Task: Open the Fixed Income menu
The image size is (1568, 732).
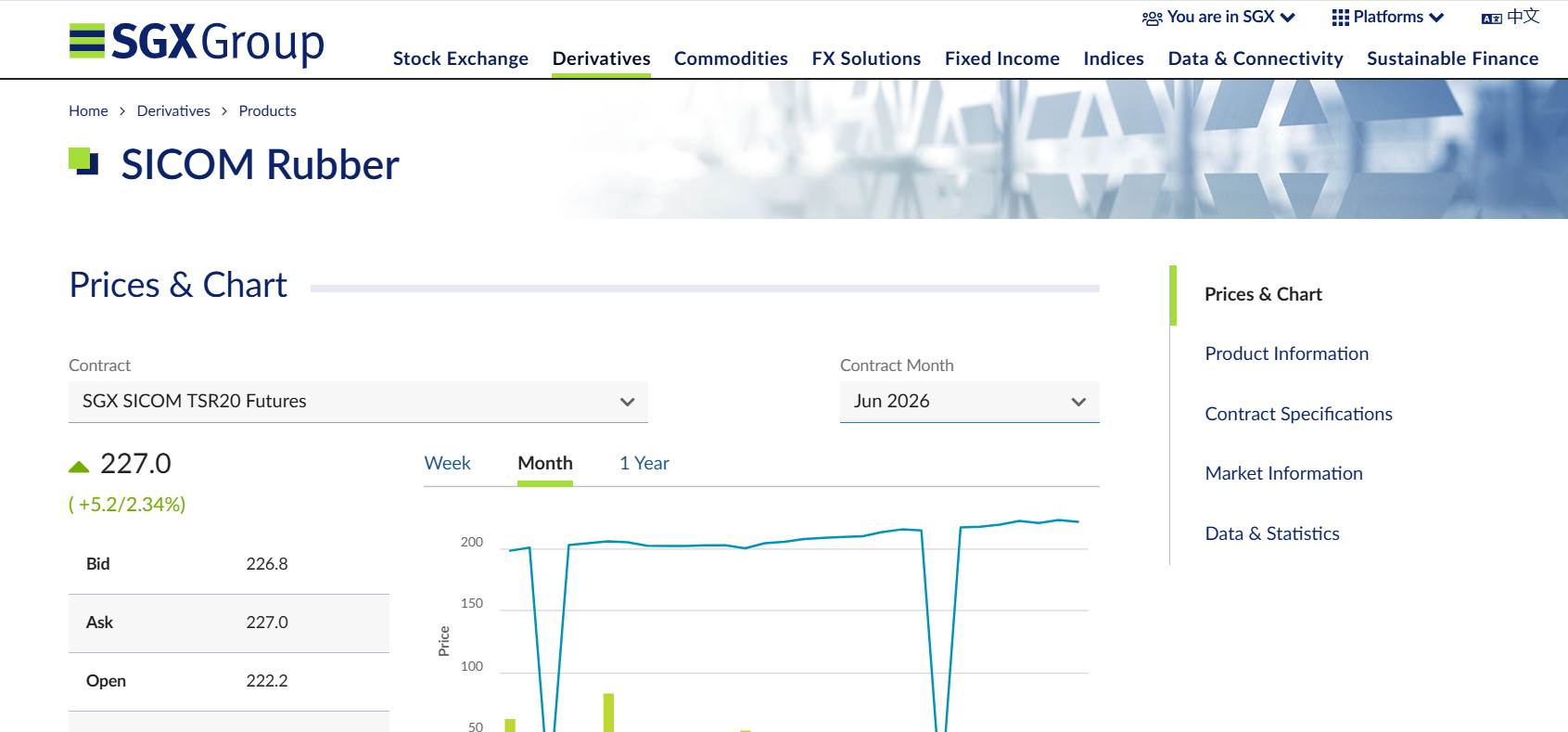Action: pos(1002,58)
